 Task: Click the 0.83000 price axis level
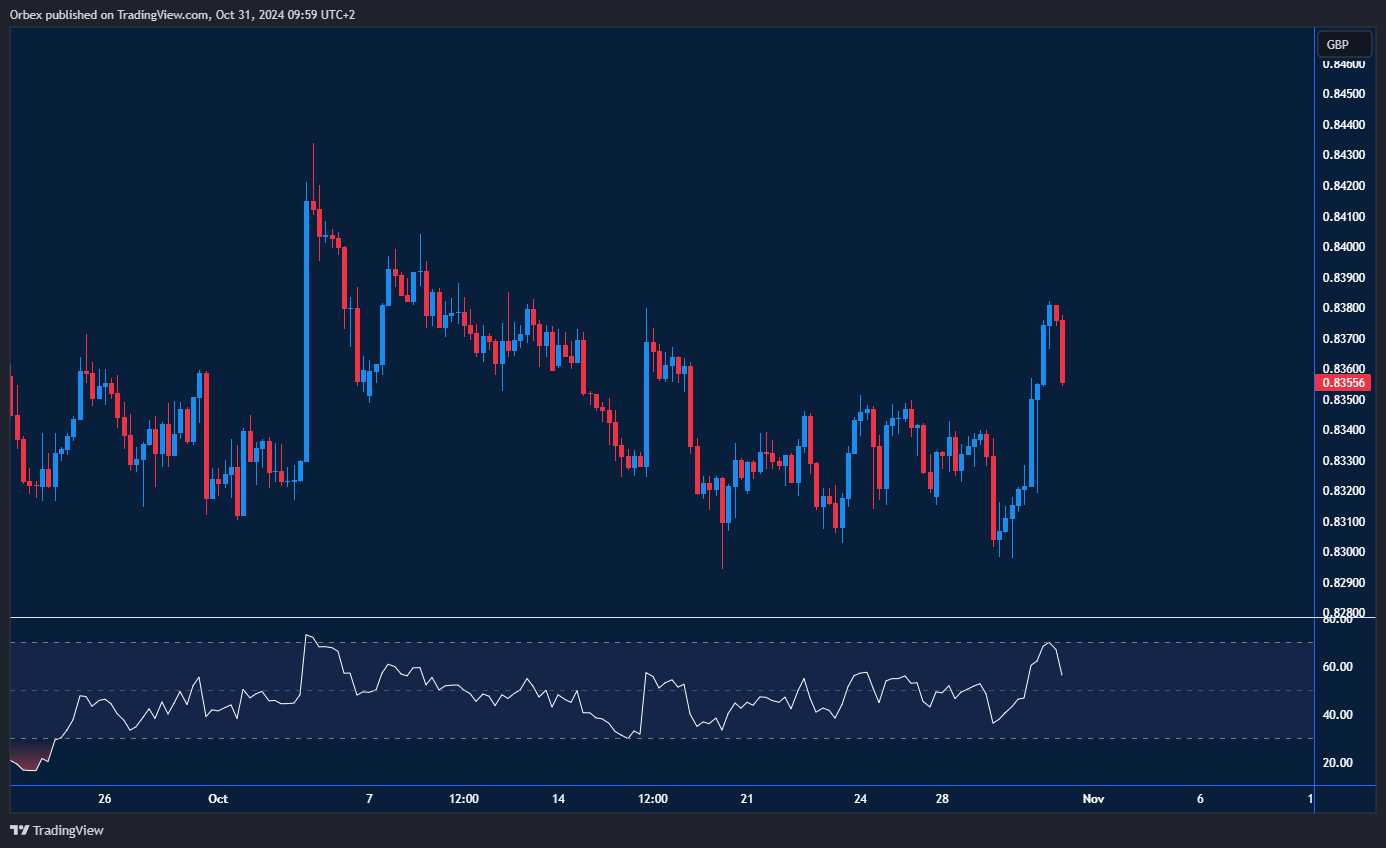(1343, 552)
